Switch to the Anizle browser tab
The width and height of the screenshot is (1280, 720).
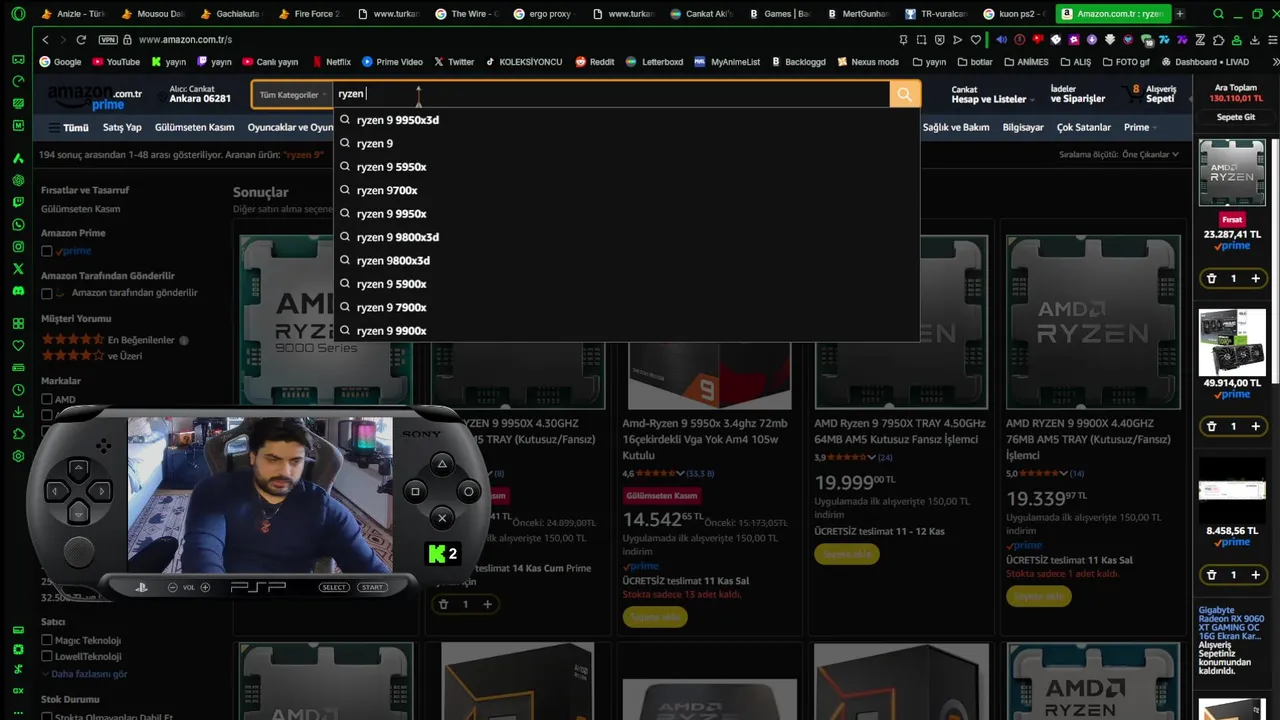pos(74,14)
